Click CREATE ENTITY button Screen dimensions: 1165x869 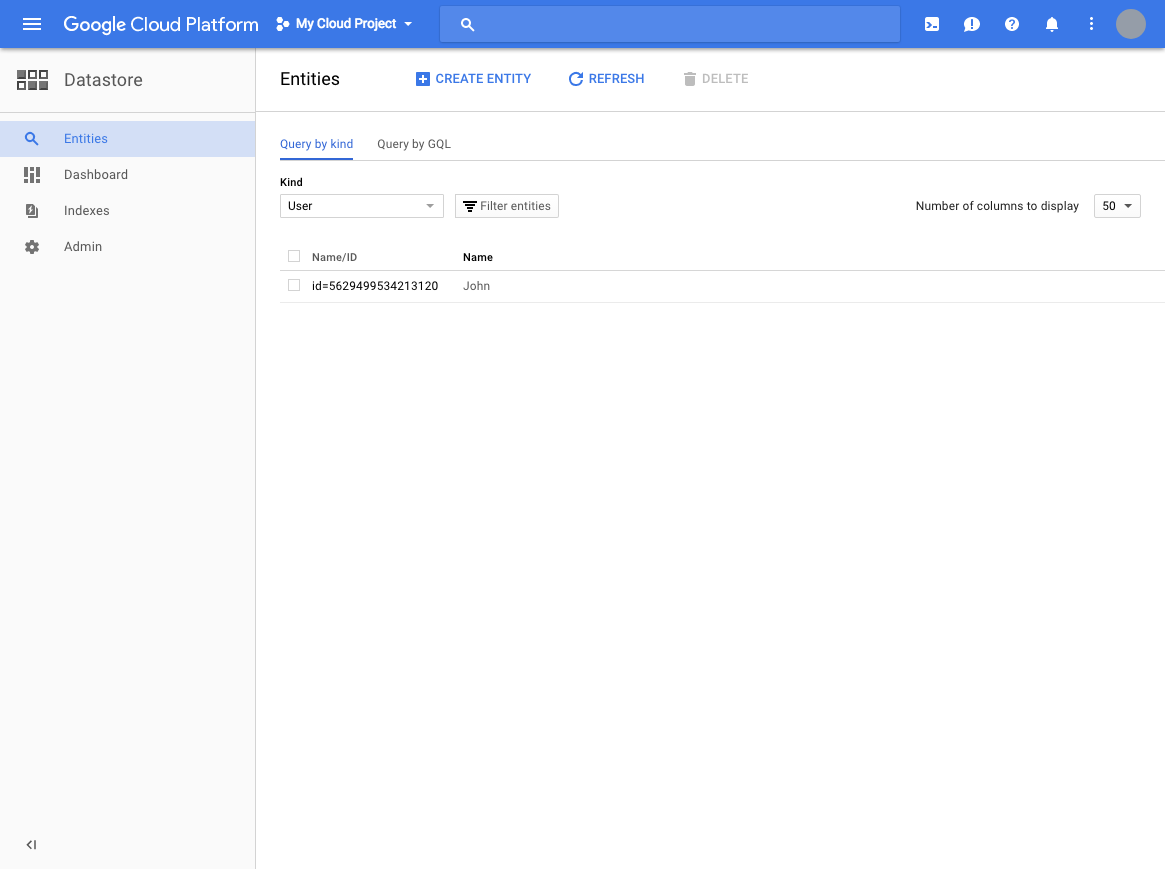pos(473,79)
